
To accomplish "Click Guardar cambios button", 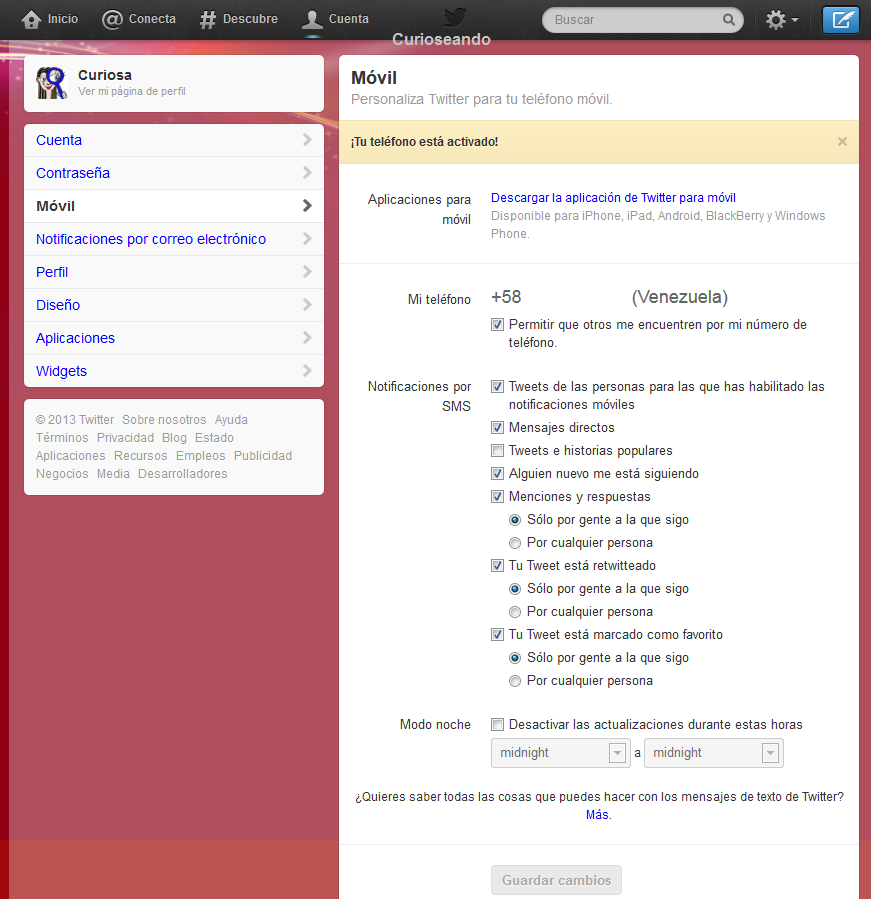I will point(556,880).
